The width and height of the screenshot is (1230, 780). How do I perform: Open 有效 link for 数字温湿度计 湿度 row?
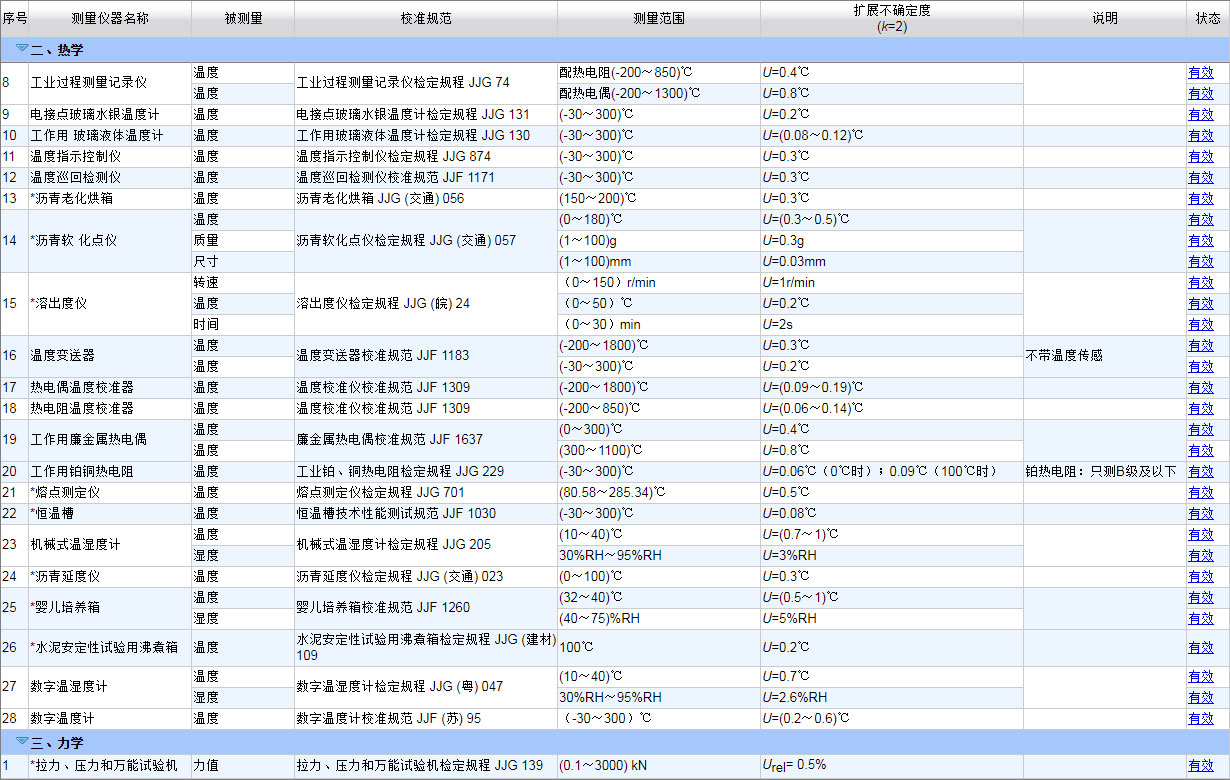(x=1200, y=697)
